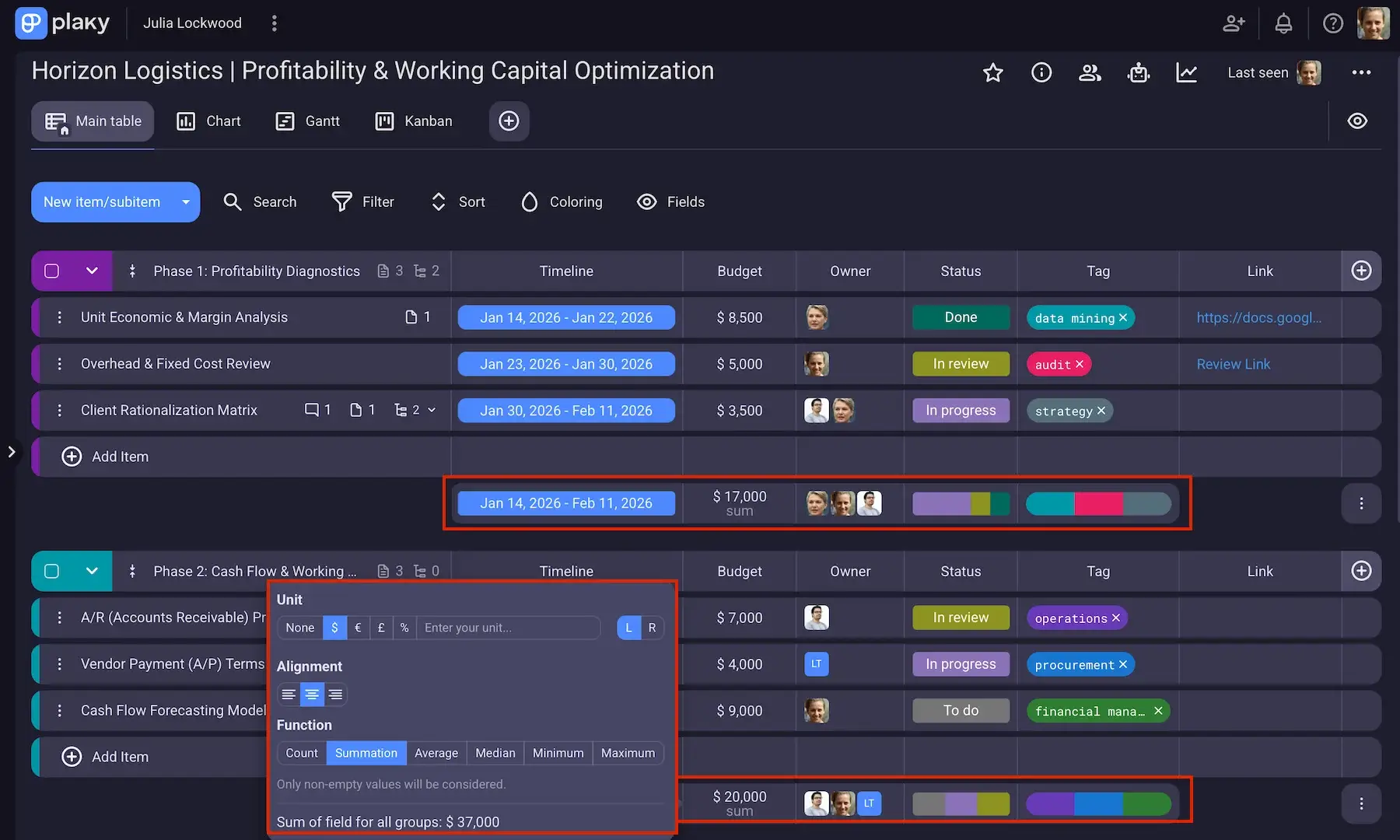Select left text alignment

point(289,694)
